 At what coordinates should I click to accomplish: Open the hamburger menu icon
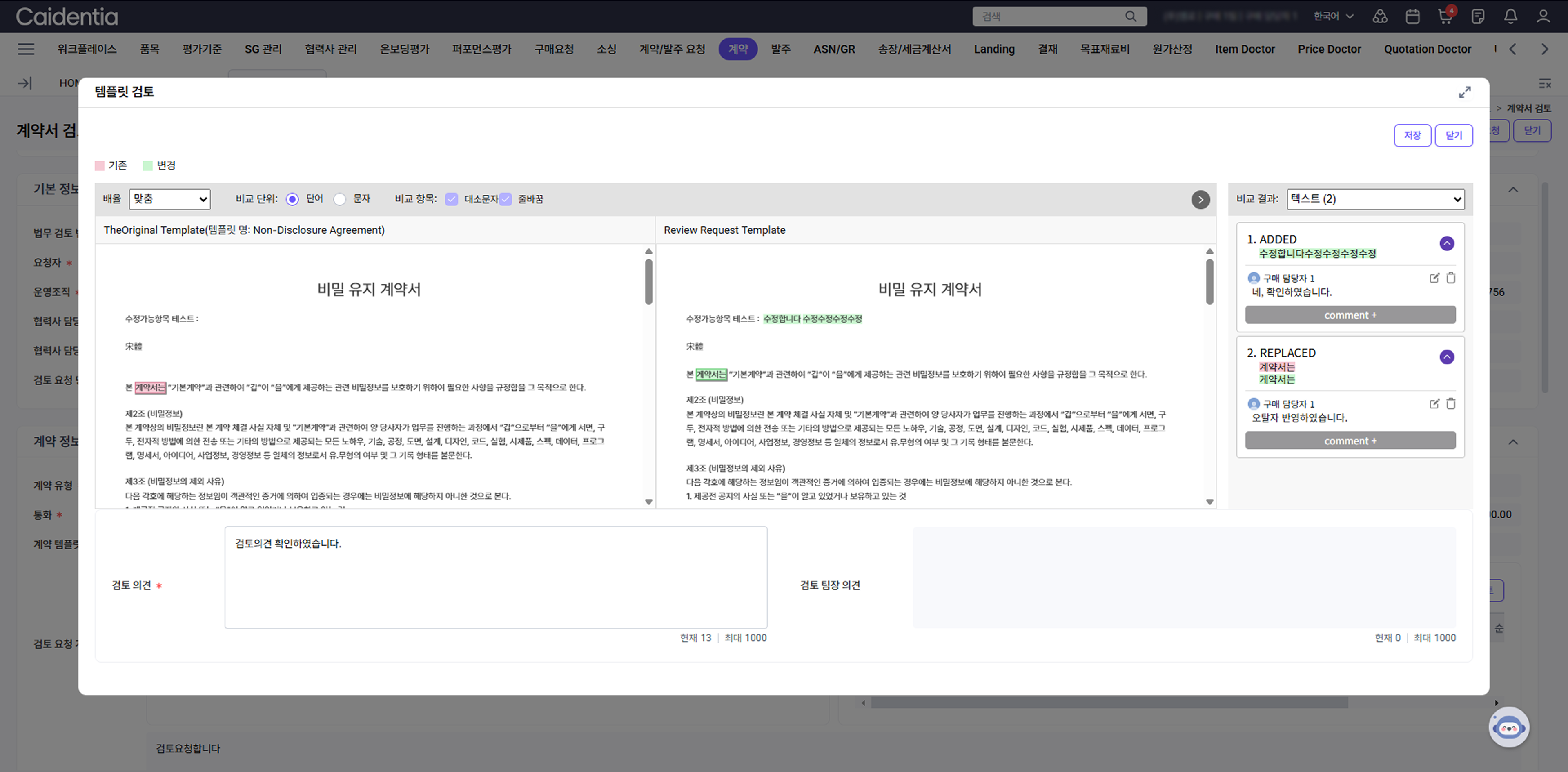pos(26,49)
